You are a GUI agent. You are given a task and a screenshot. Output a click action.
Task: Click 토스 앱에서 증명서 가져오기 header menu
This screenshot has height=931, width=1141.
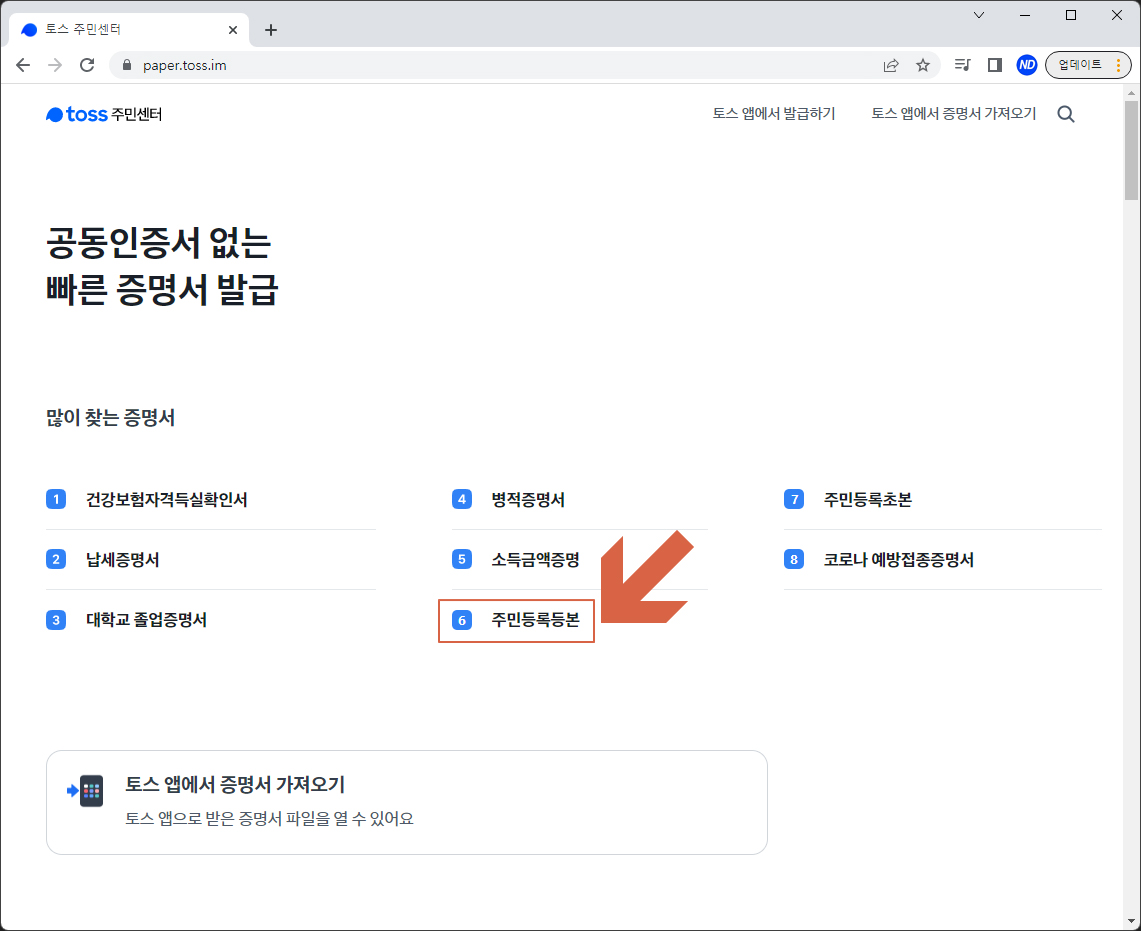(954, 114)
